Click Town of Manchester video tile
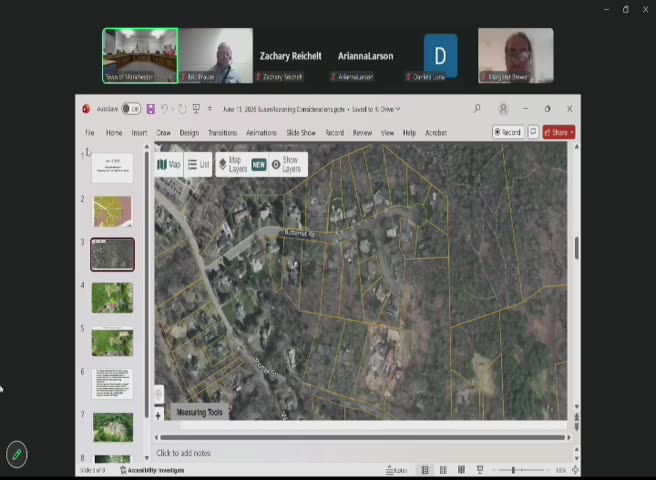 140,56
